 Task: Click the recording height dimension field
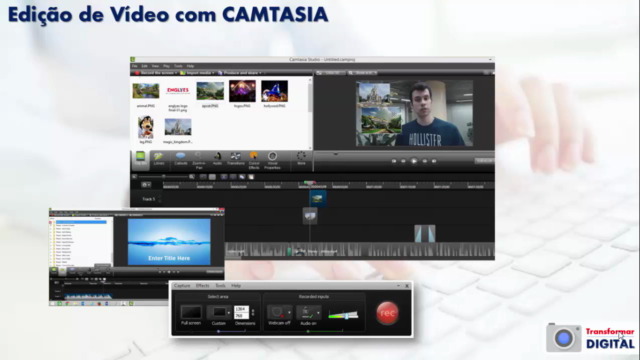click(241, 316)
